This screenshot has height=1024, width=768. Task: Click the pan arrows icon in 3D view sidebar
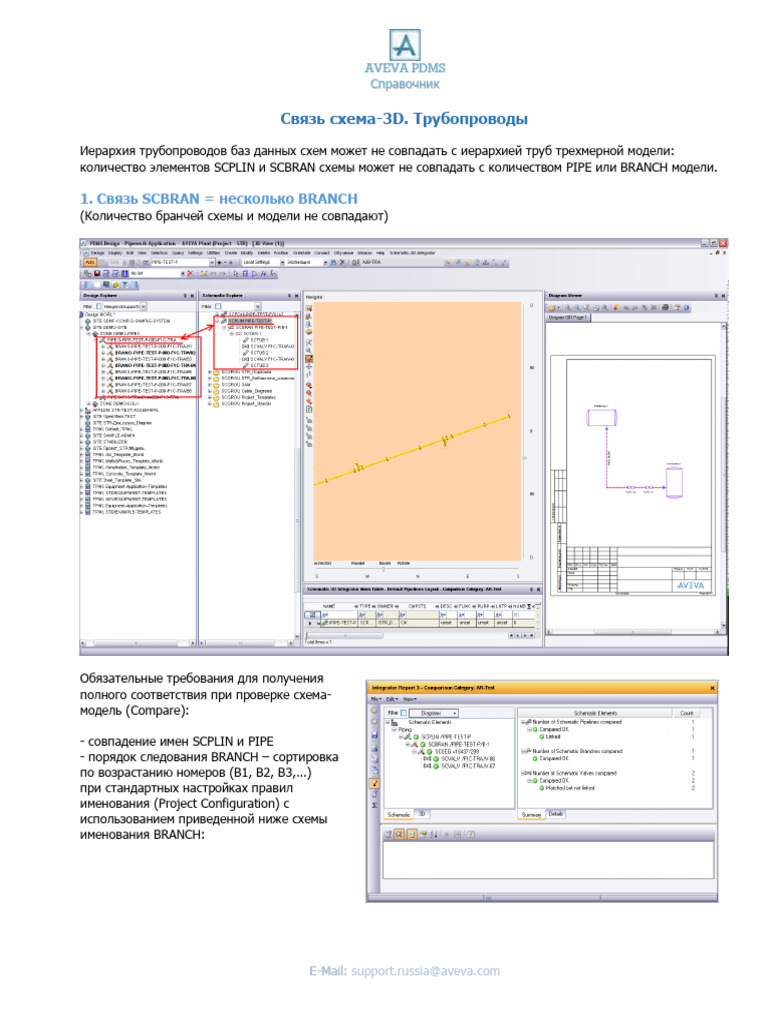tap(309, 366)
